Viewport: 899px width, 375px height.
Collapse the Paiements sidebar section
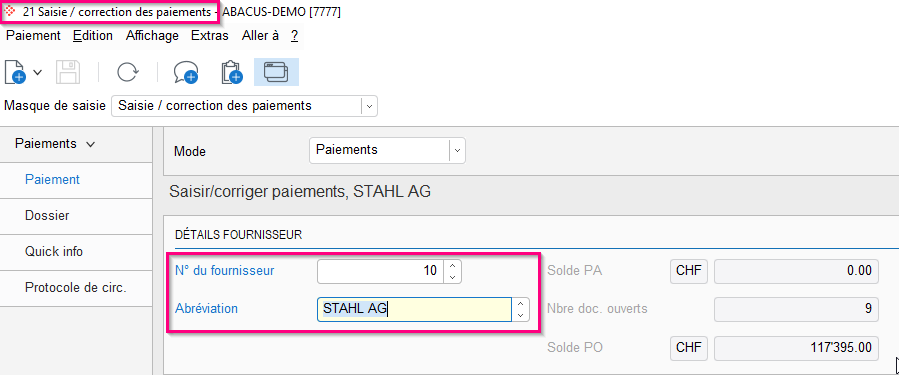[55, 144]
